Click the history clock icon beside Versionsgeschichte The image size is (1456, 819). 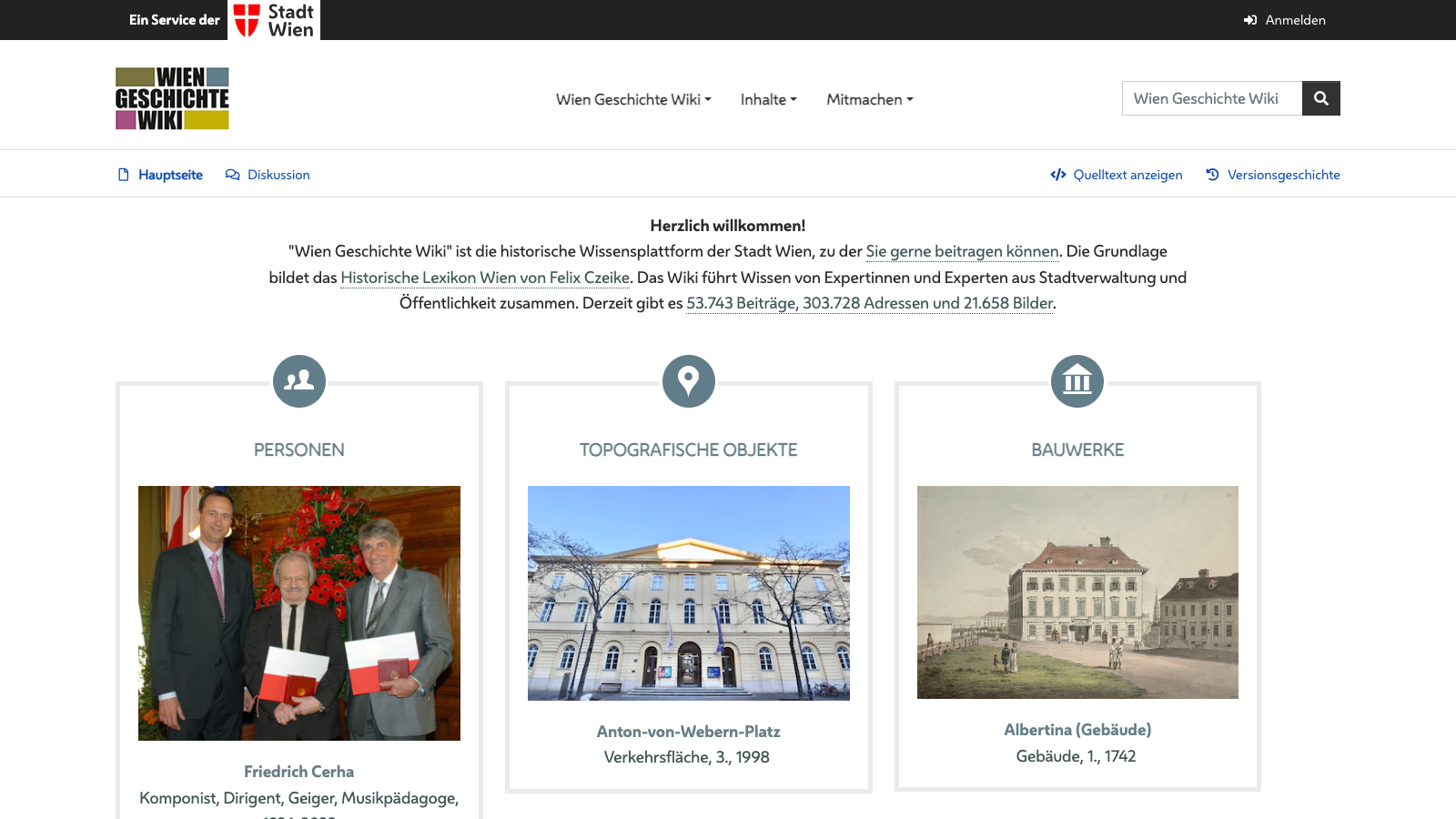1211,174
